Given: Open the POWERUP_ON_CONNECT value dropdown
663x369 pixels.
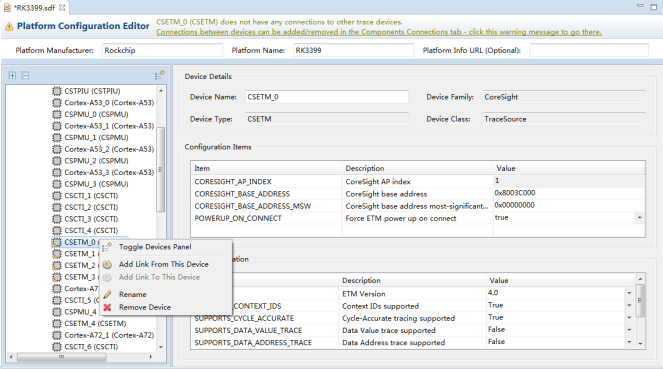Looking at the screenshot, I should 639,218.
